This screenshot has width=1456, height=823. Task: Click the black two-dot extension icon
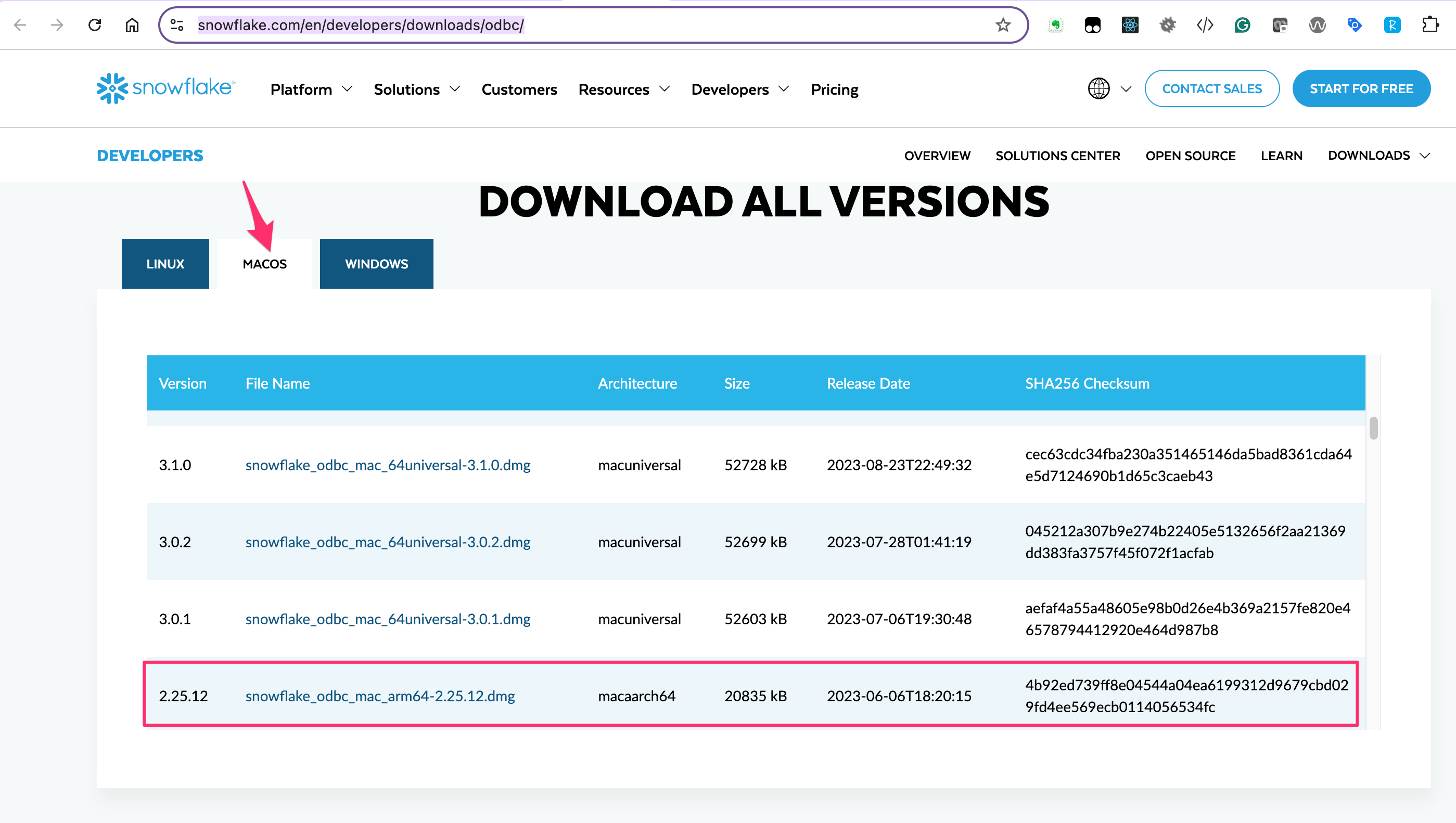pos(1093,25)
